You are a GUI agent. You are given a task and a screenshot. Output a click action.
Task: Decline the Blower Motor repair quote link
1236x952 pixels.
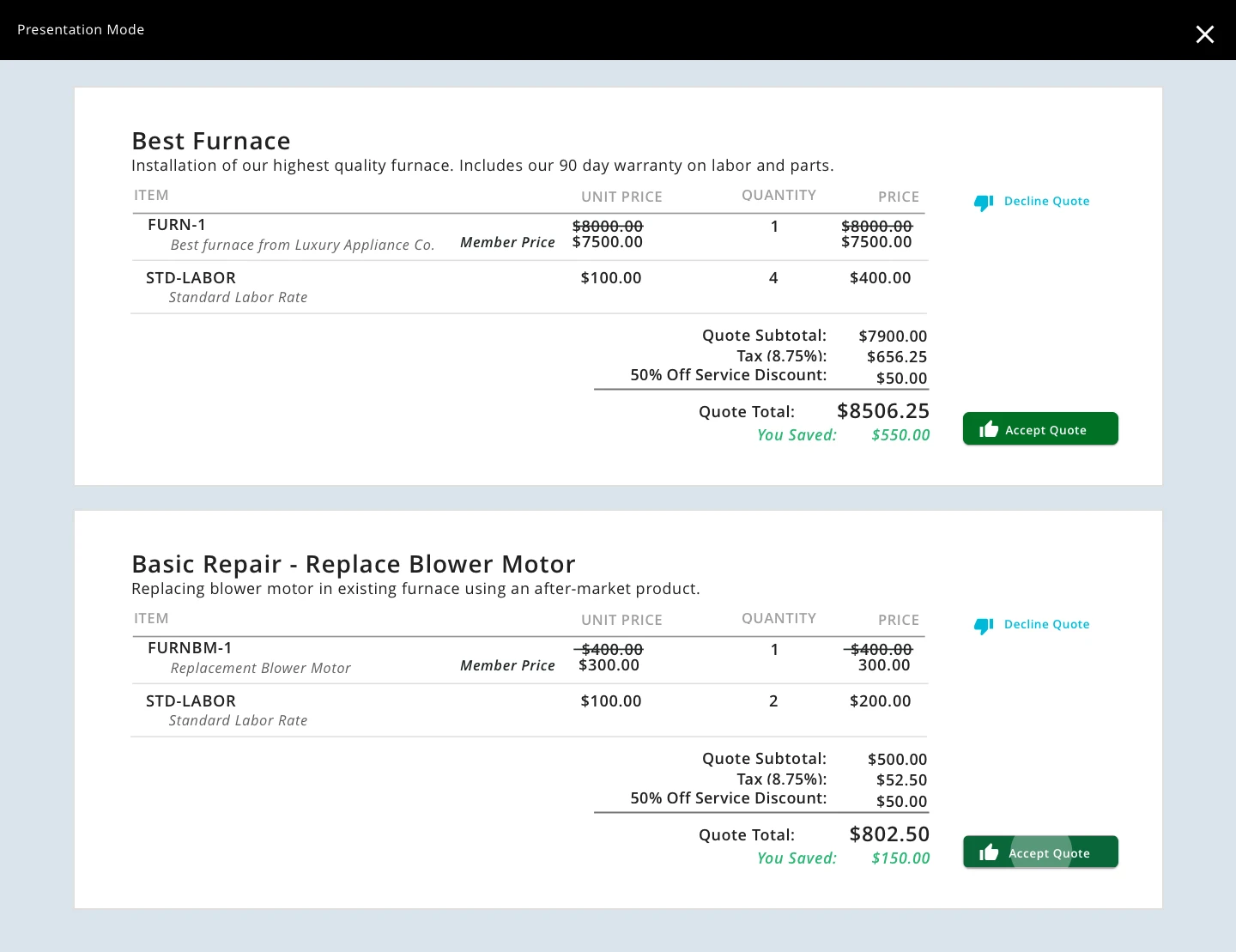(1046, 624)
